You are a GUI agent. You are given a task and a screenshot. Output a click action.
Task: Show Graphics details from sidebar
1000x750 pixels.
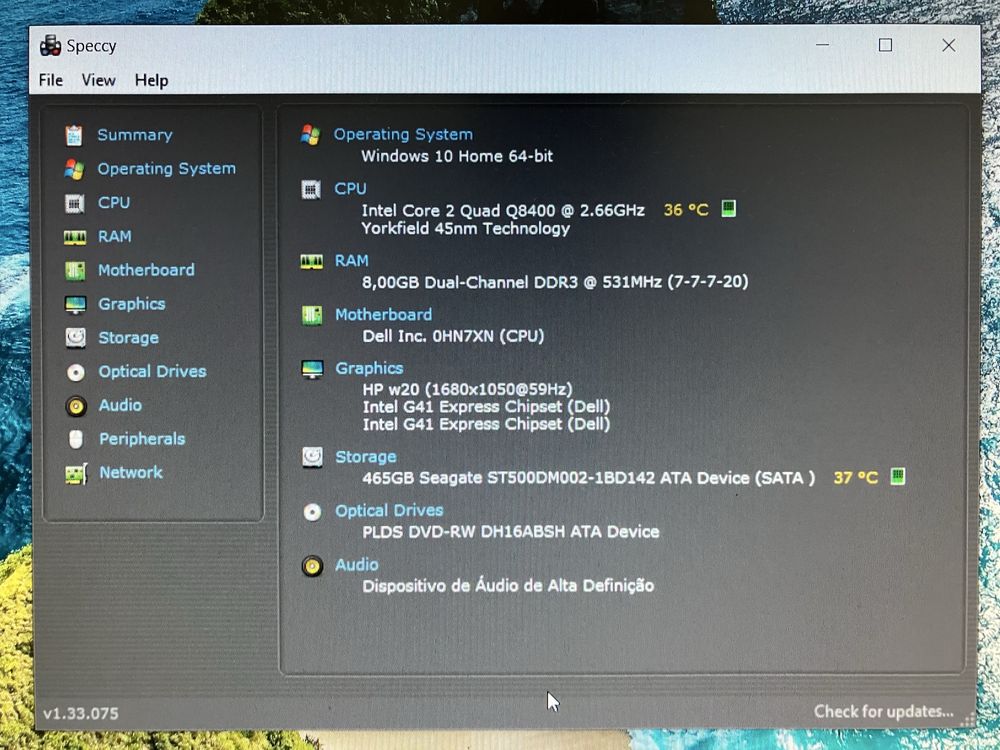[131, 304]
